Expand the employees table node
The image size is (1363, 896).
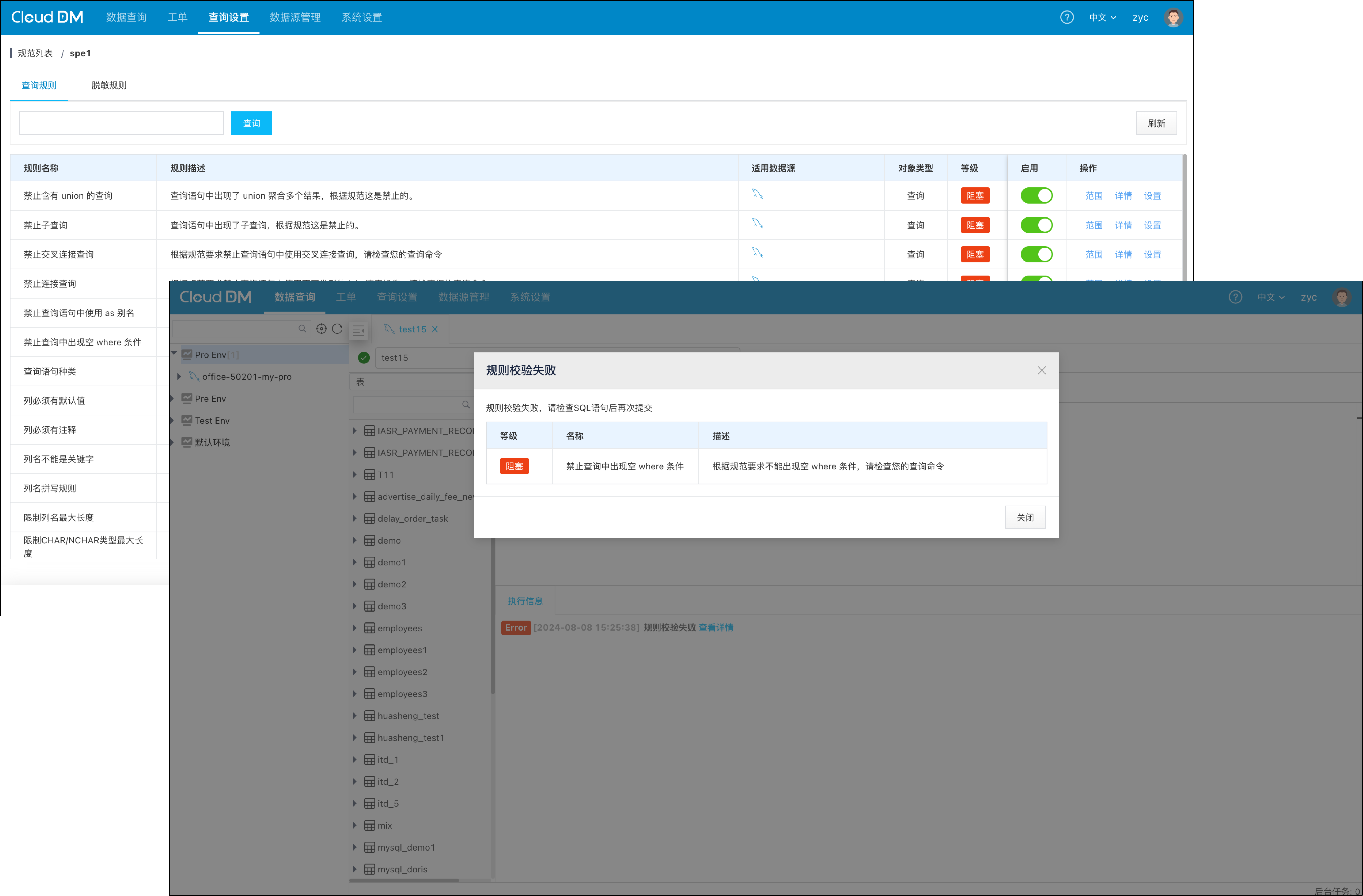click(355, 628)
